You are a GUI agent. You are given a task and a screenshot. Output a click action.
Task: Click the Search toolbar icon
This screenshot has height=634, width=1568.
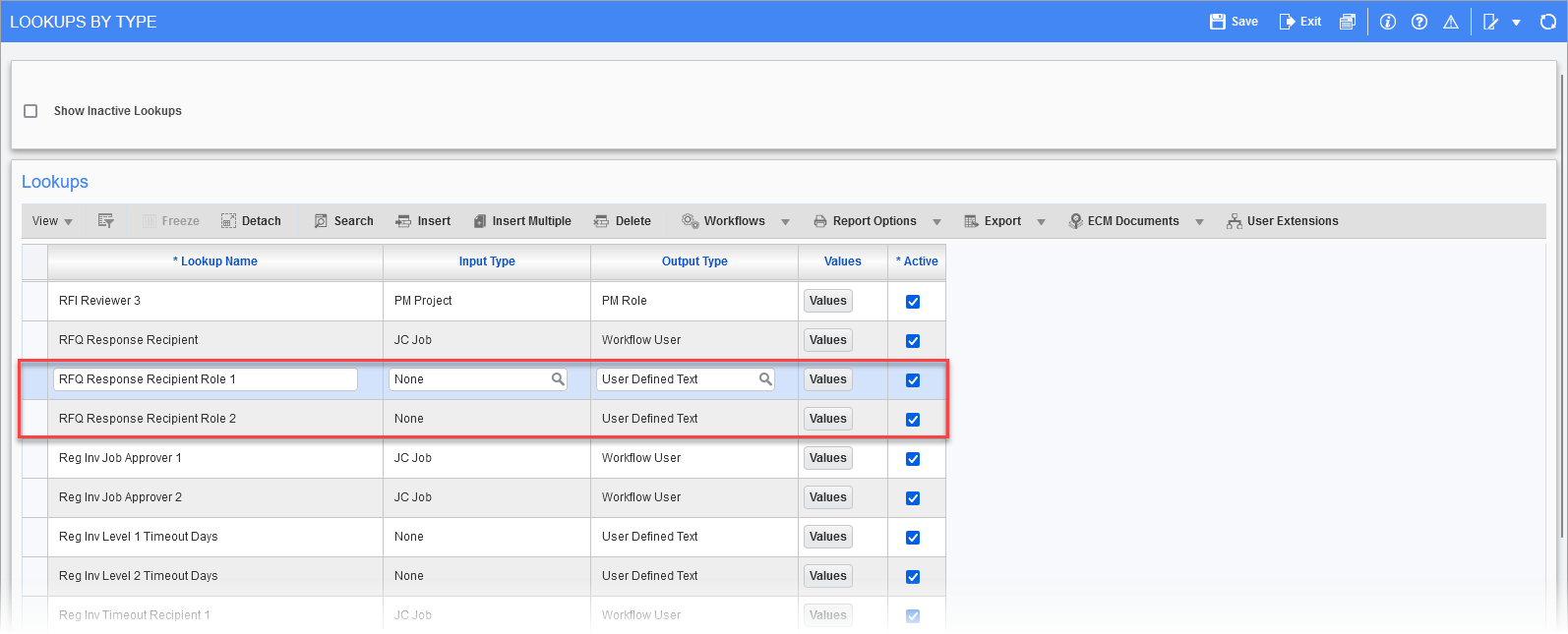[x=321, y=221]
